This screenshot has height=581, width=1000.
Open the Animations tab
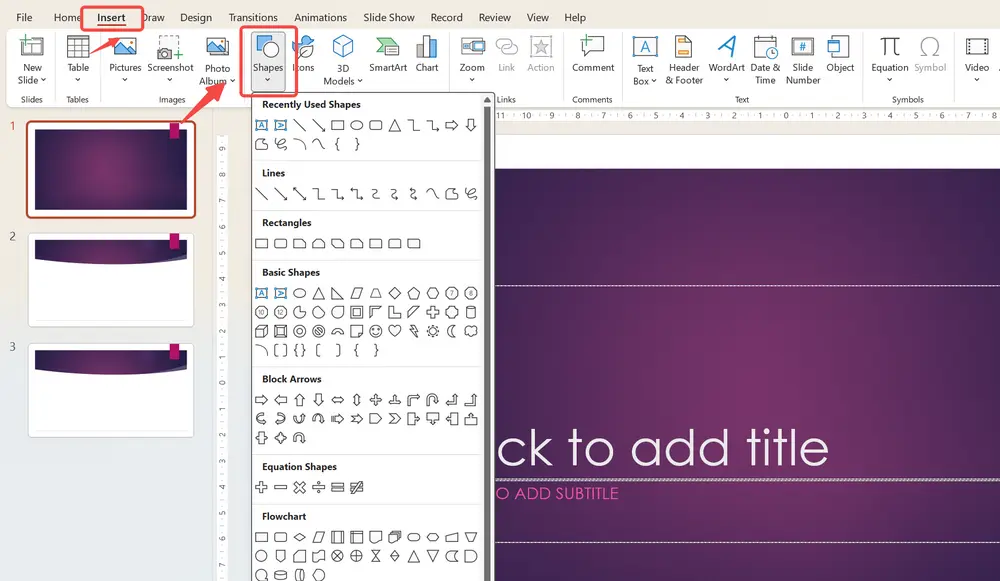click(320, 17)
